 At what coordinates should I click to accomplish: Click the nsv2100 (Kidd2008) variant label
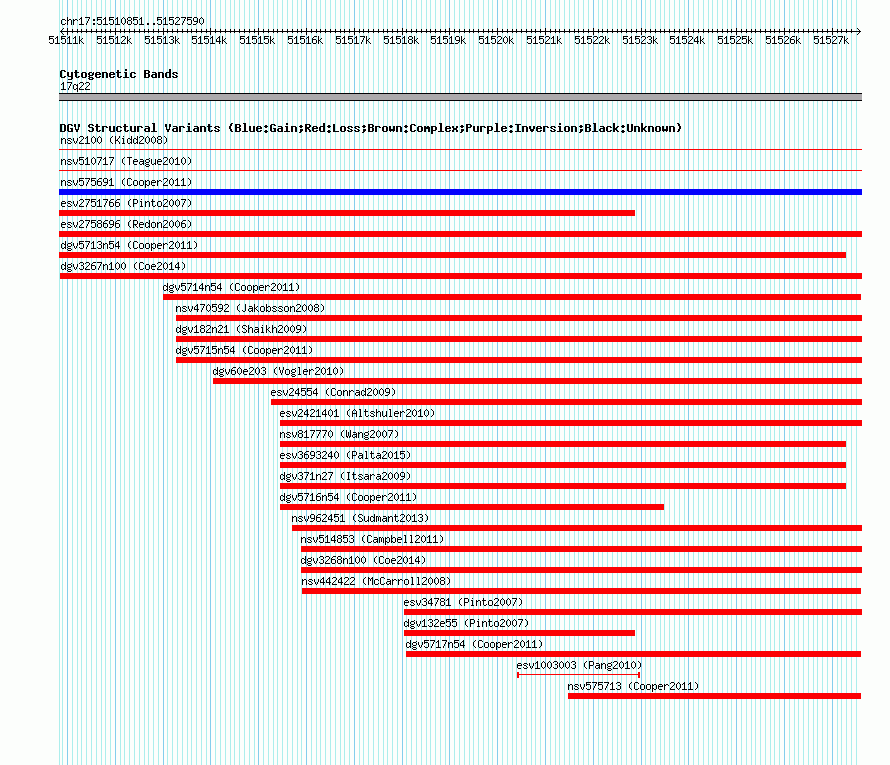click(x=114, y=140)
